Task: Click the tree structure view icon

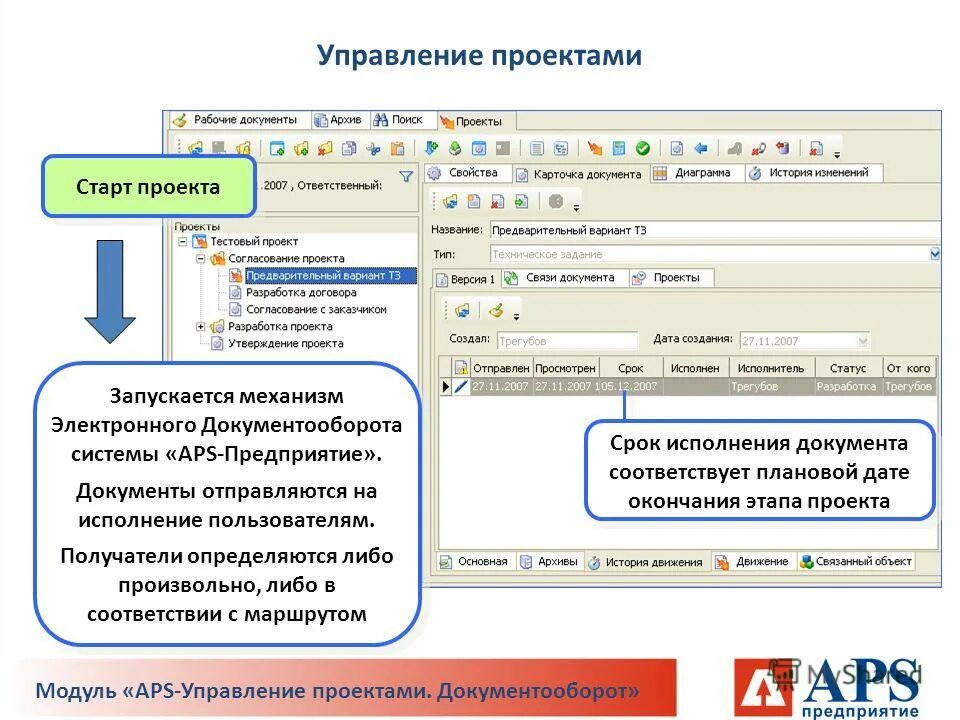Action: tap(561, 148)
